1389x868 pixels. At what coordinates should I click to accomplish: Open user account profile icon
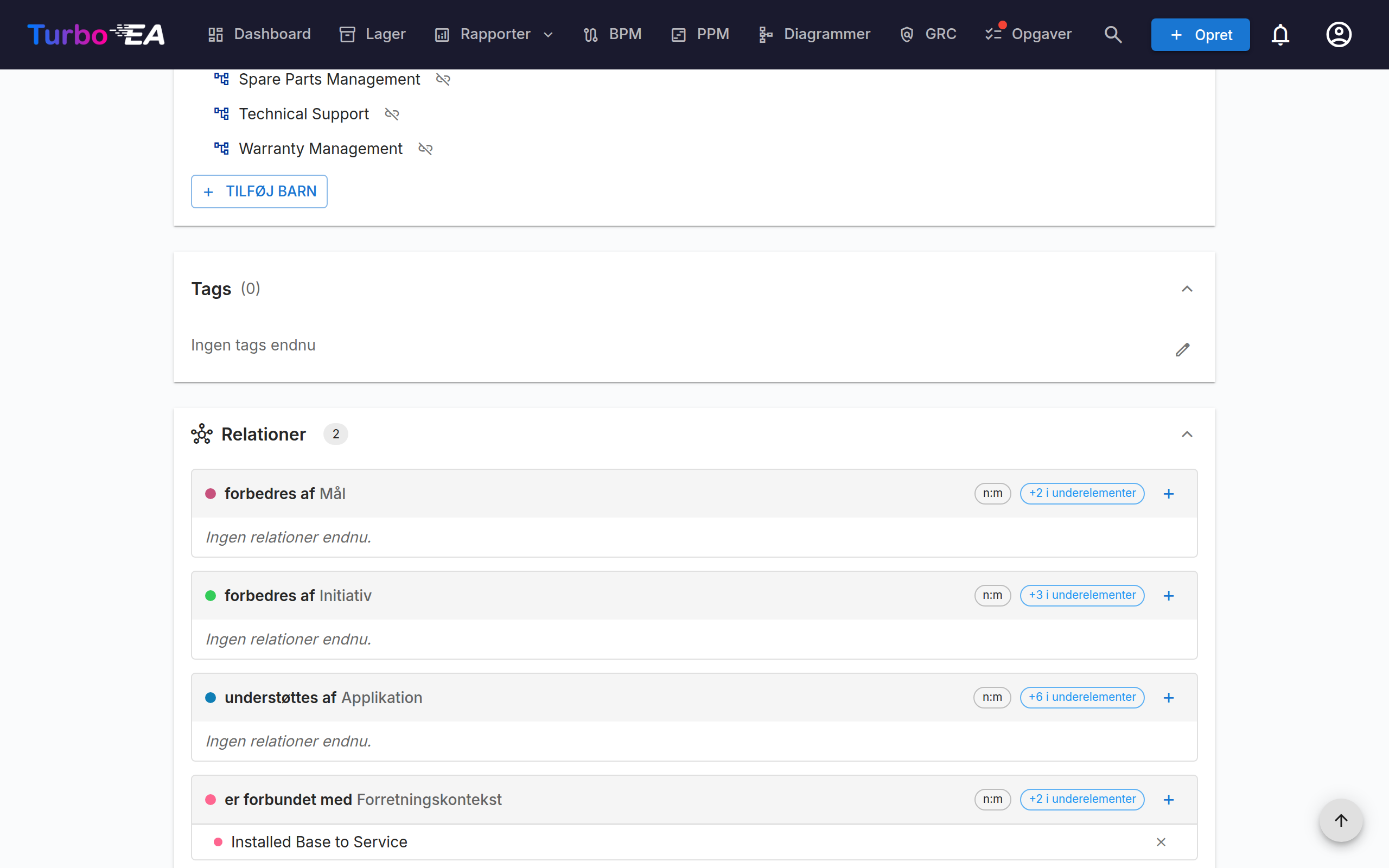point(1339,34)
